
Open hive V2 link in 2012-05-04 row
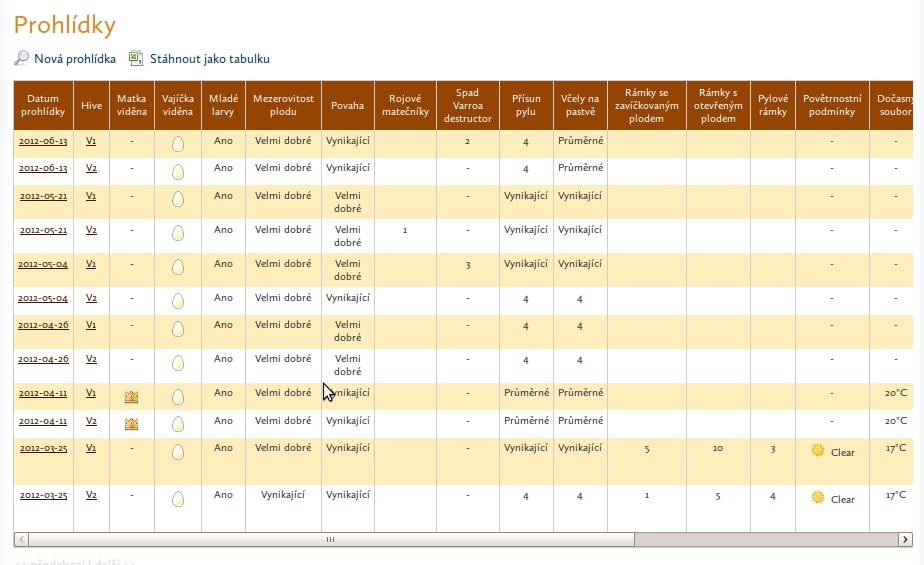pos(91,298)
